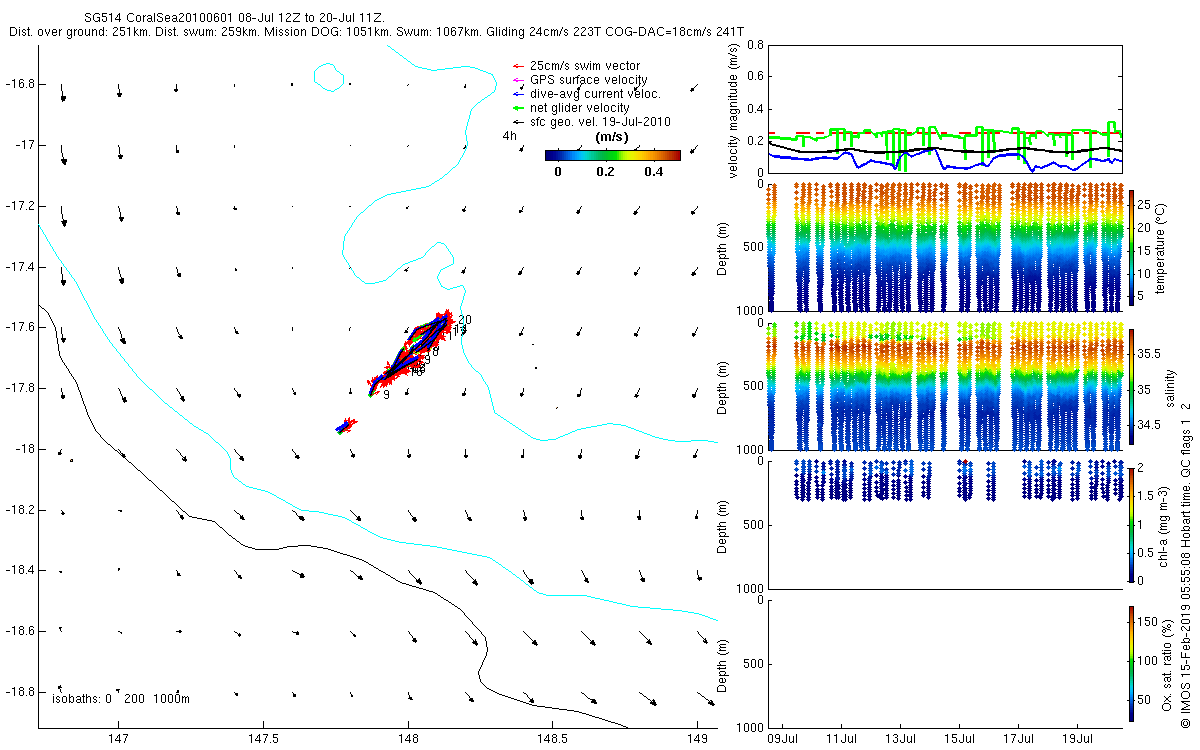
Task: Click the '0.8' velocity magnitude tick
Action: tap(754, 45)
